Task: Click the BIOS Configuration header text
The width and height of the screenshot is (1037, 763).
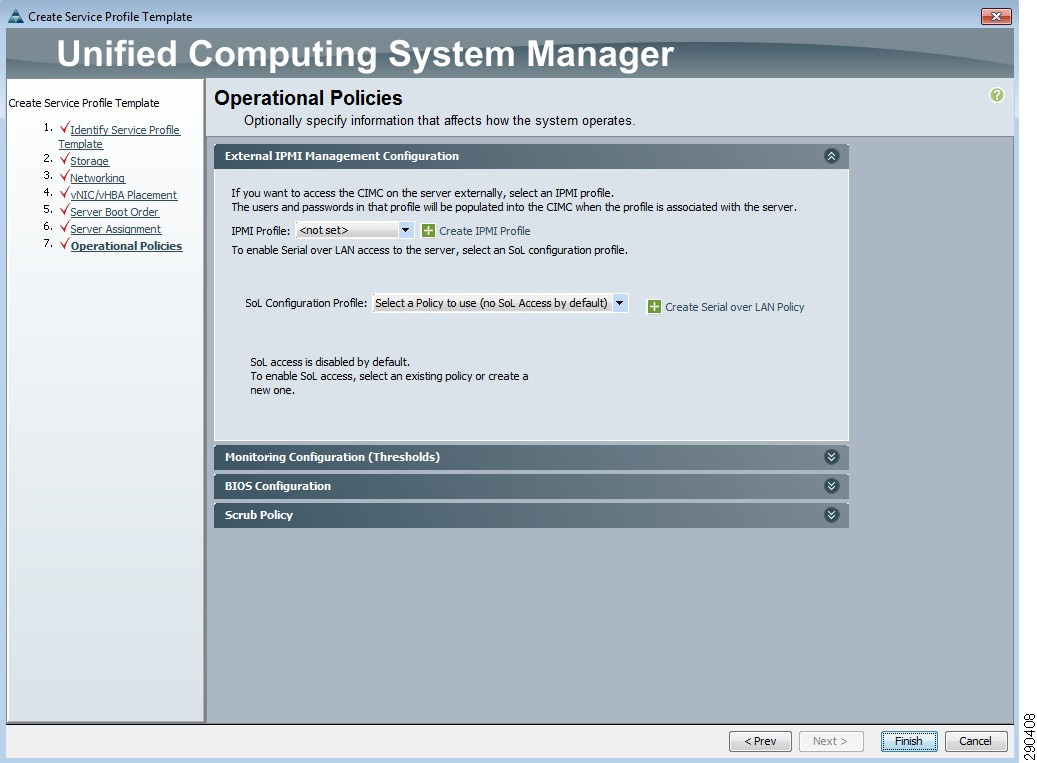Action: 278,486
